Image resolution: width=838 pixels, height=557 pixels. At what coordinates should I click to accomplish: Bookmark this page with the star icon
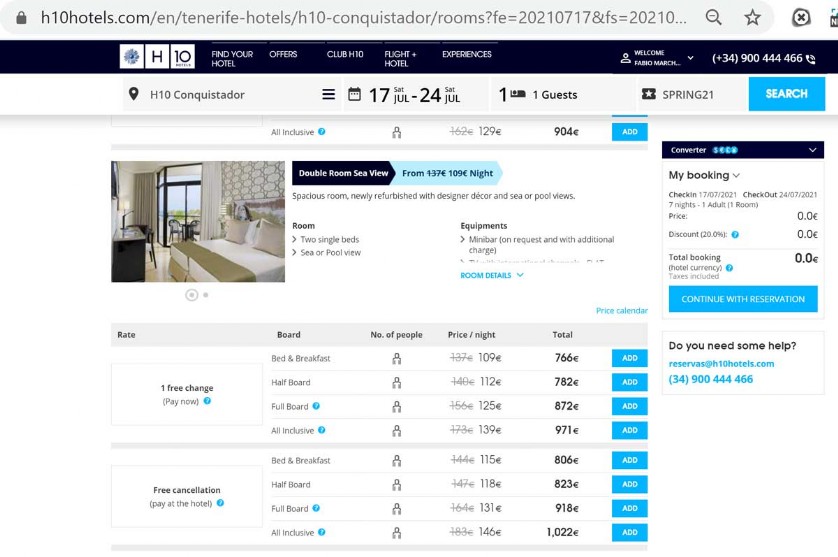coord(752,18)
